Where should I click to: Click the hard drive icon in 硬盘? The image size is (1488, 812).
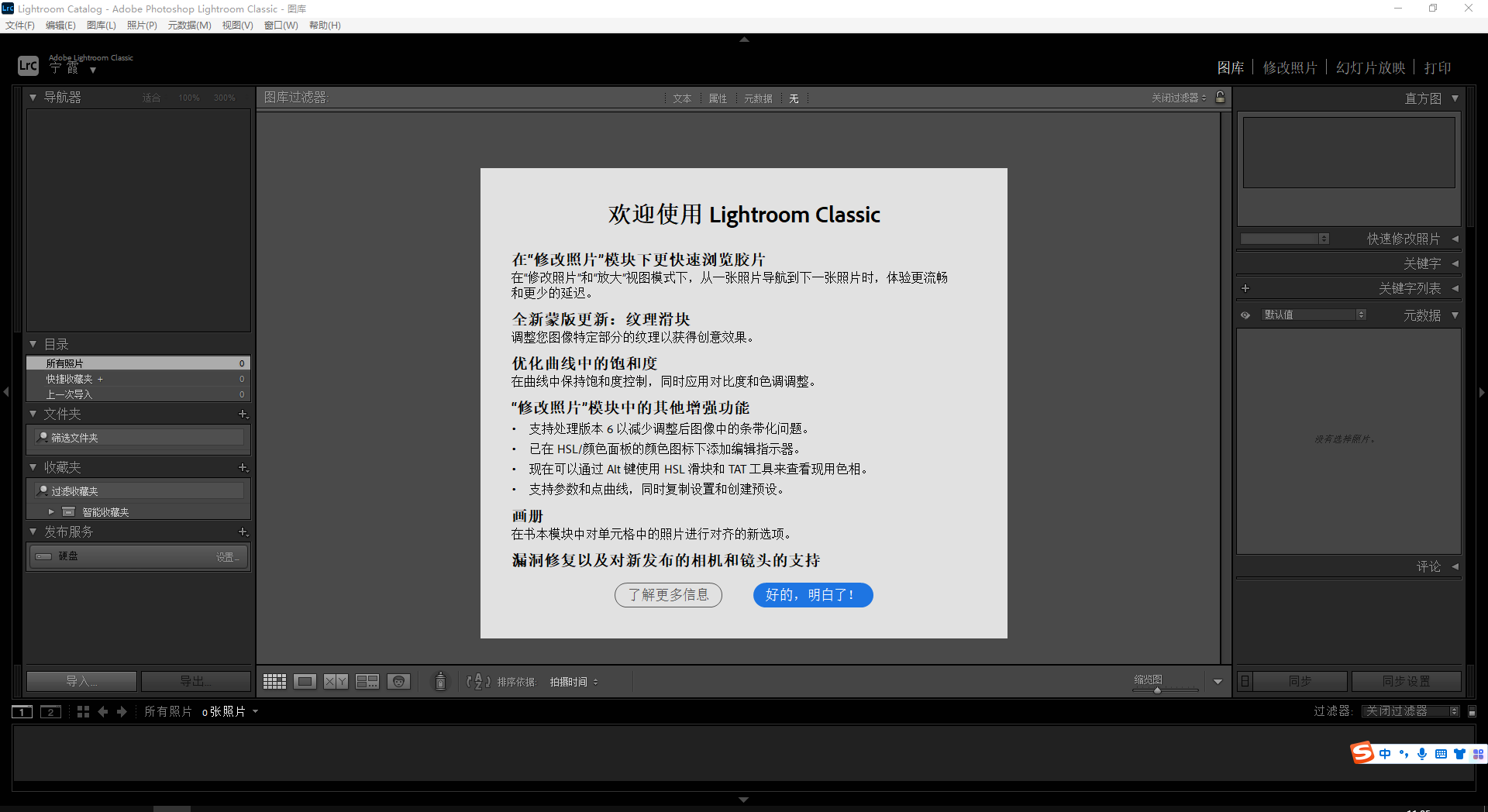(43, 556)
